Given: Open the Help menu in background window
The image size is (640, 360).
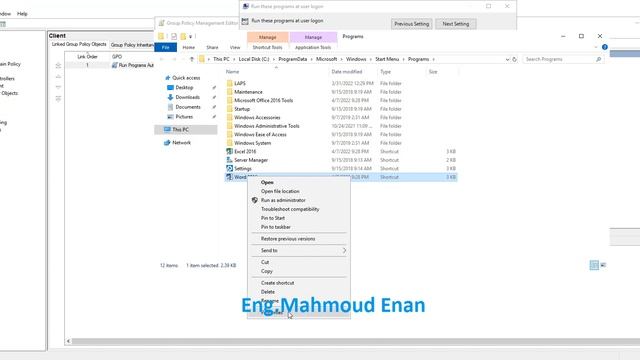Looking at the screenshot, I should tap(22, 13).
